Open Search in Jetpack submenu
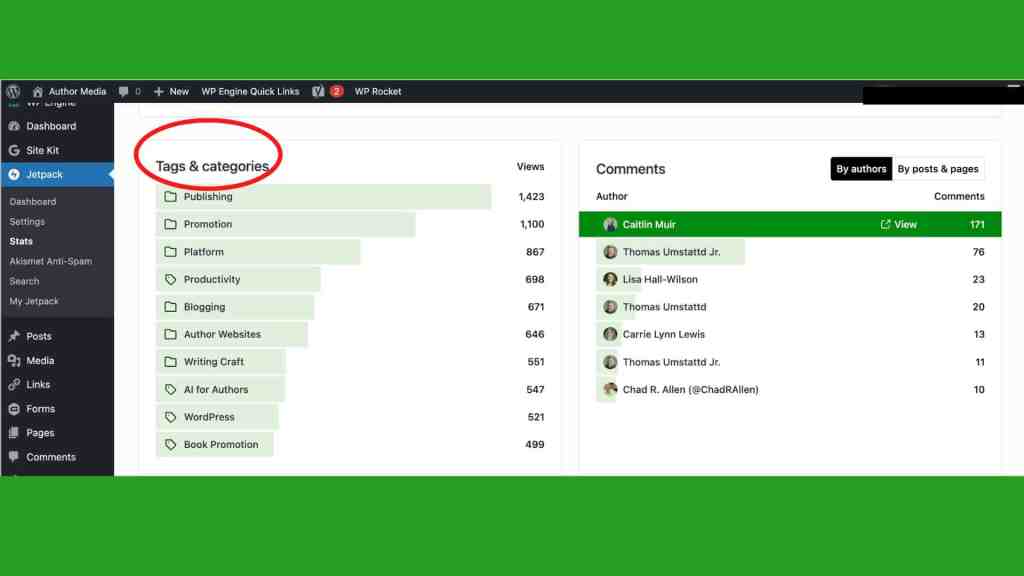The image size is (1024, 576). (24, 281)
